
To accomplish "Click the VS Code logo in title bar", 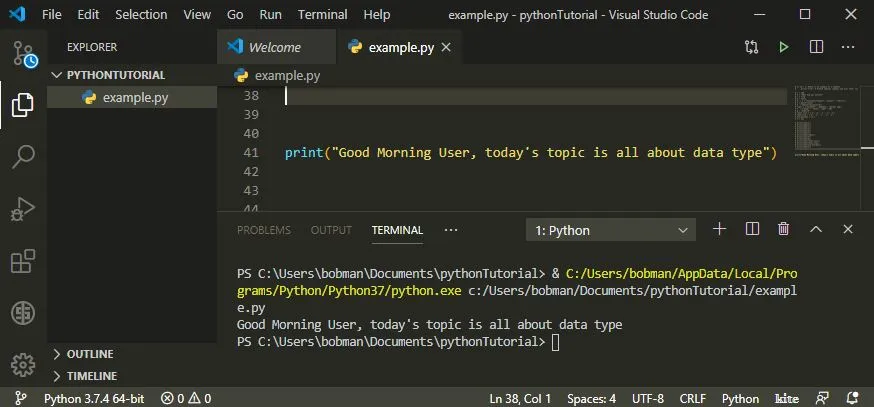I will 17,14.
